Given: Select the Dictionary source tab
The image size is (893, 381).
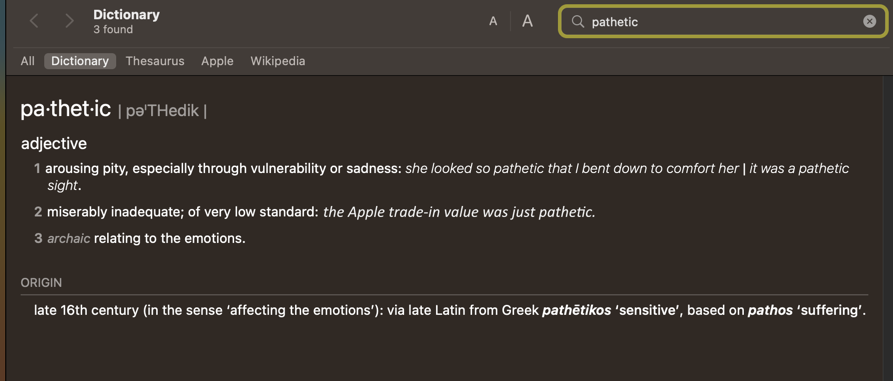Looking at the screenshot, I should (x=80, y=61).
